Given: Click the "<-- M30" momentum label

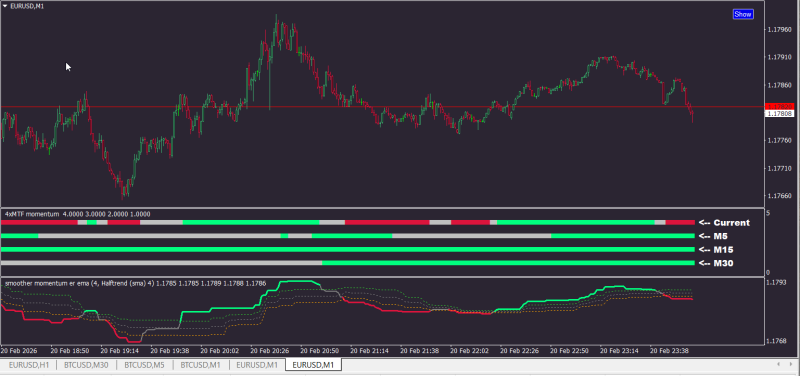Looking at the screenshot, I should [x=716, y=263].
